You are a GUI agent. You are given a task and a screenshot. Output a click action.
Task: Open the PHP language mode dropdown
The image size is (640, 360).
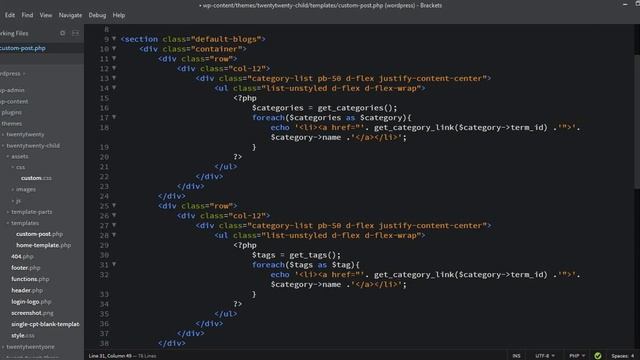click(x=577, y=356)
